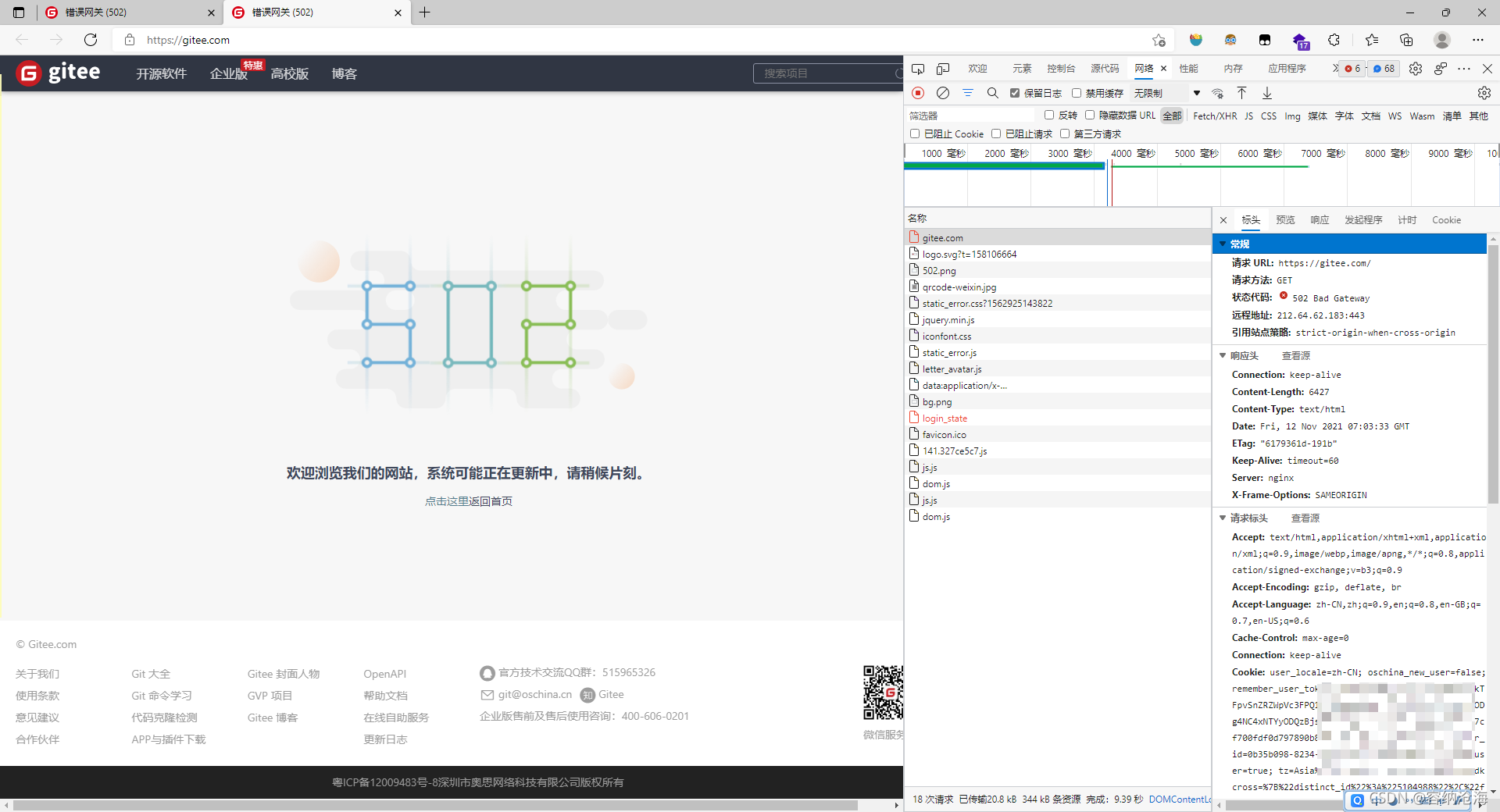The width and height of the screenshot is (1500, 812).
Task: Switch to the 源代码 tab
Action: coord(1105,69)
